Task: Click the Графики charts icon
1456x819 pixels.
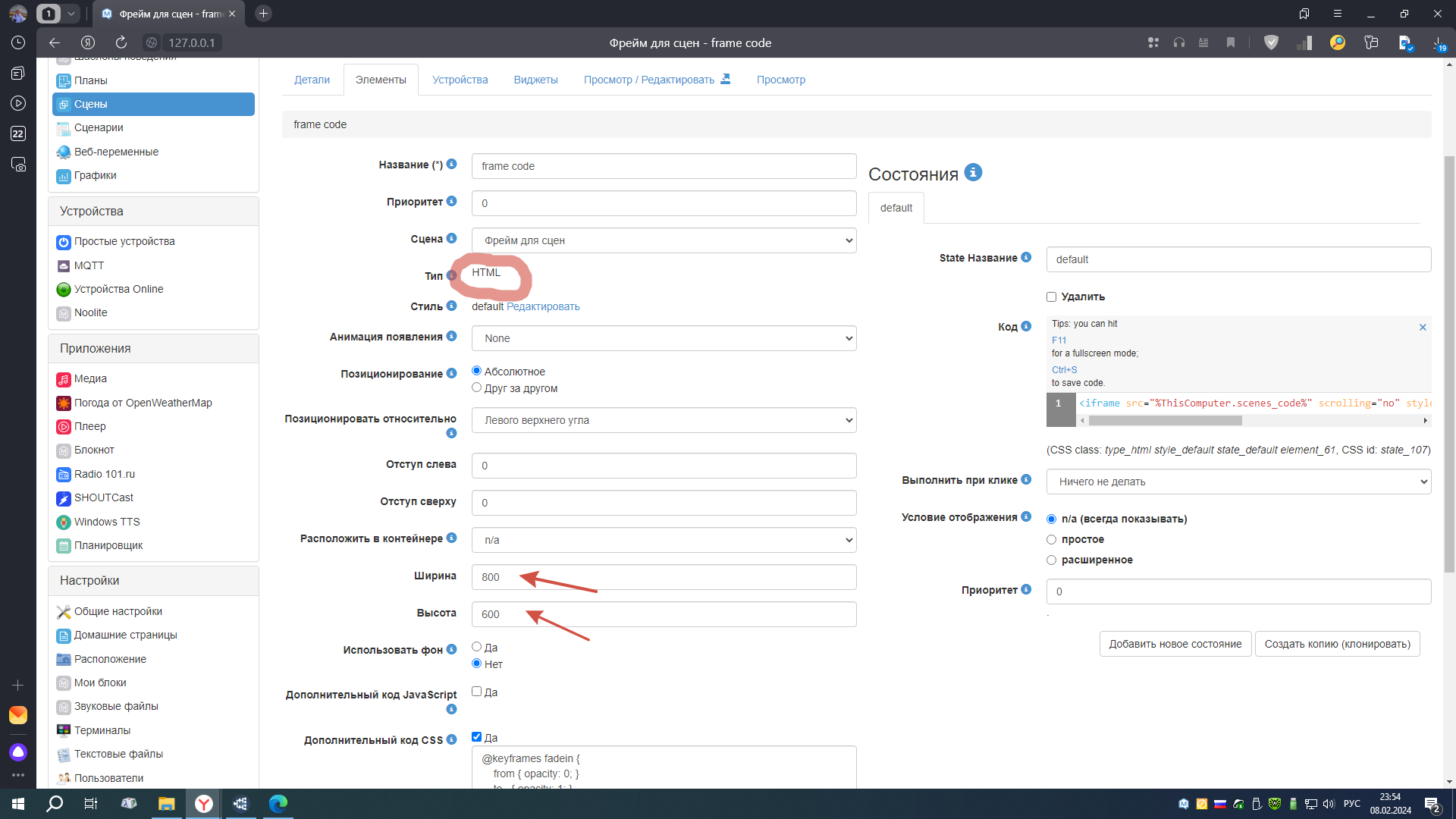Action: (x=64, y=176)
